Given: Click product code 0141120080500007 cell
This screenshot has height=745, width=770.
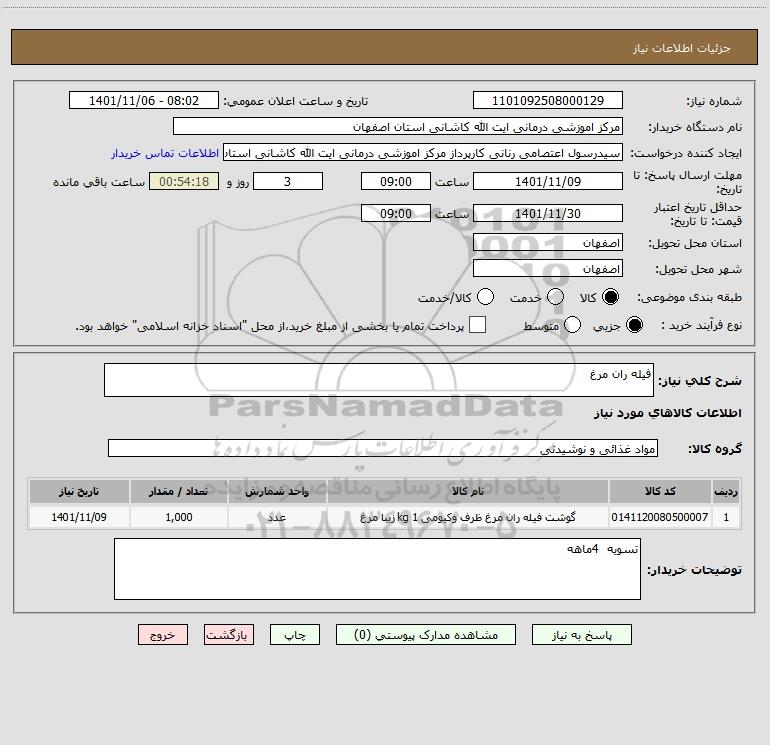Looking at the screenshot, I should [660, 517].
